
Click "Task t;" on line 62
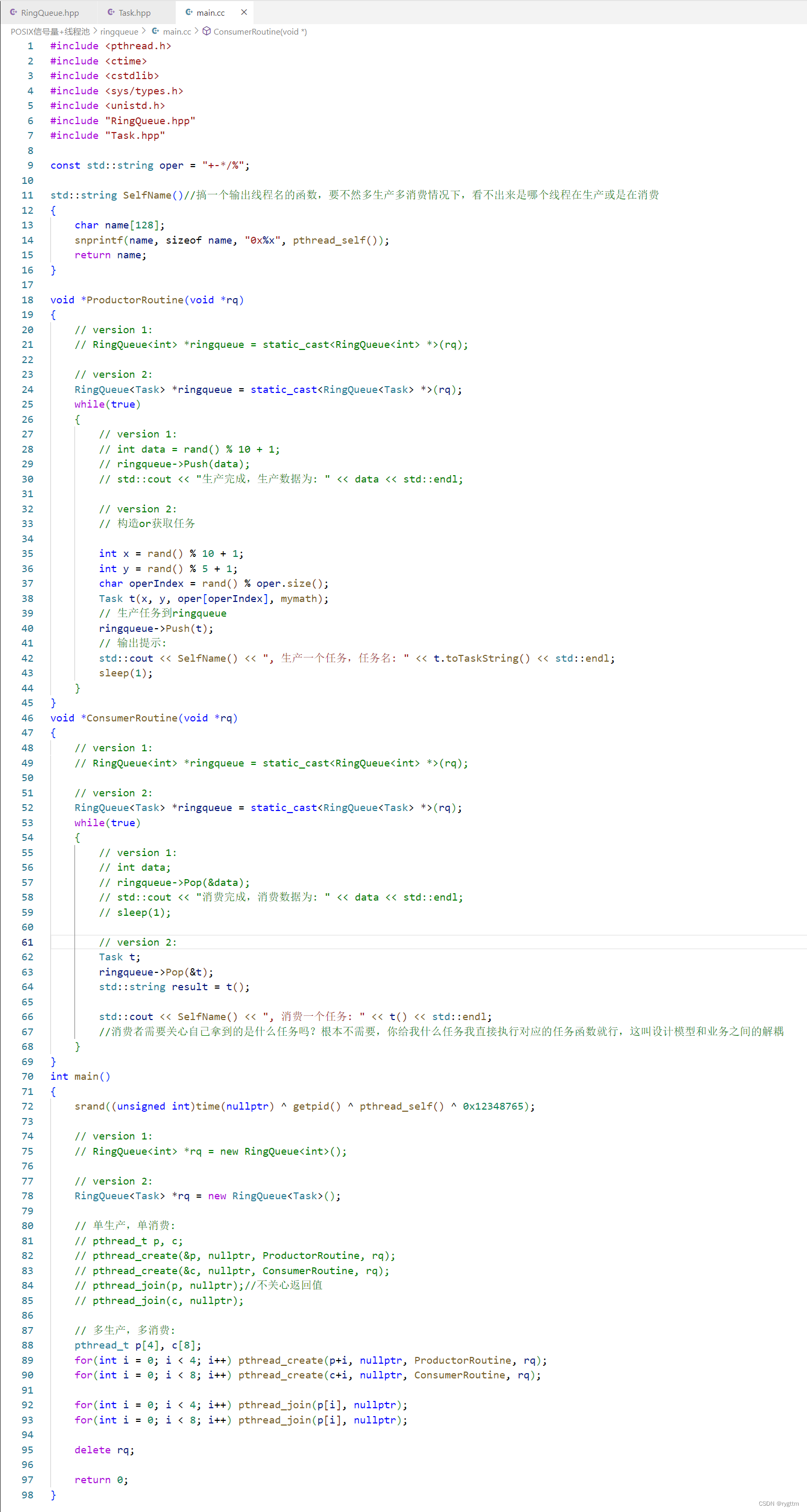[120, 957]
